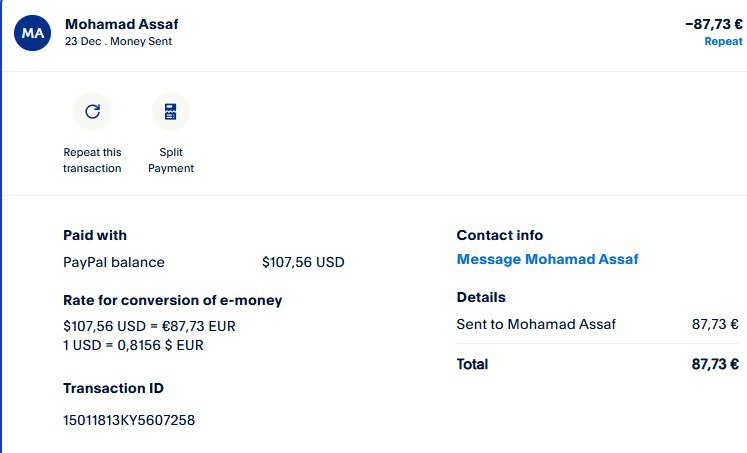Click the "1 USD = 0,8156 $ EUR" rate line
747x453 pixels.
click(x=148, y=345)
